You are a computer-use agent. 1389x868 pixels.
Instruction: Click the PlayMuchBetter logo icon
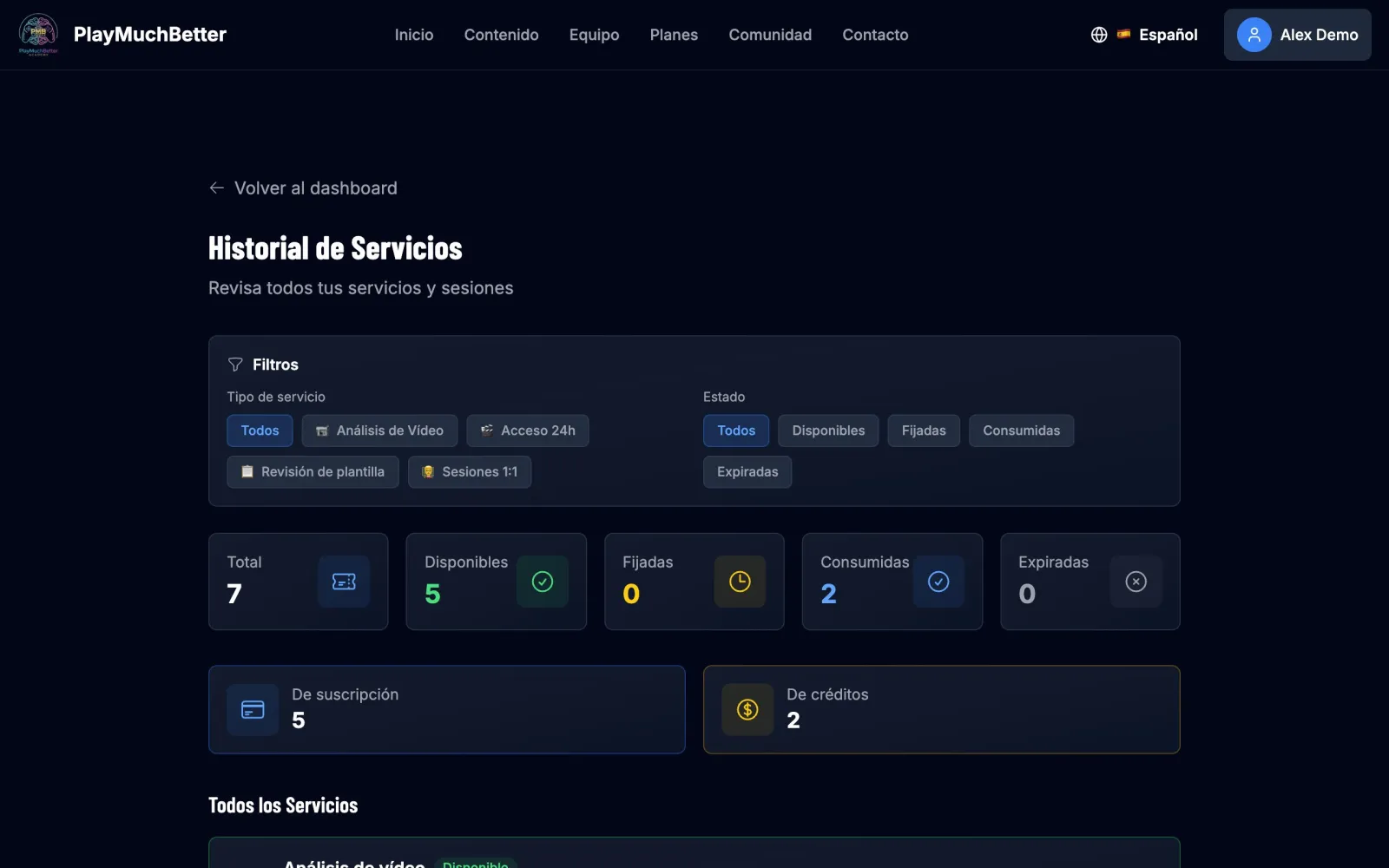(x=38, y=35)
